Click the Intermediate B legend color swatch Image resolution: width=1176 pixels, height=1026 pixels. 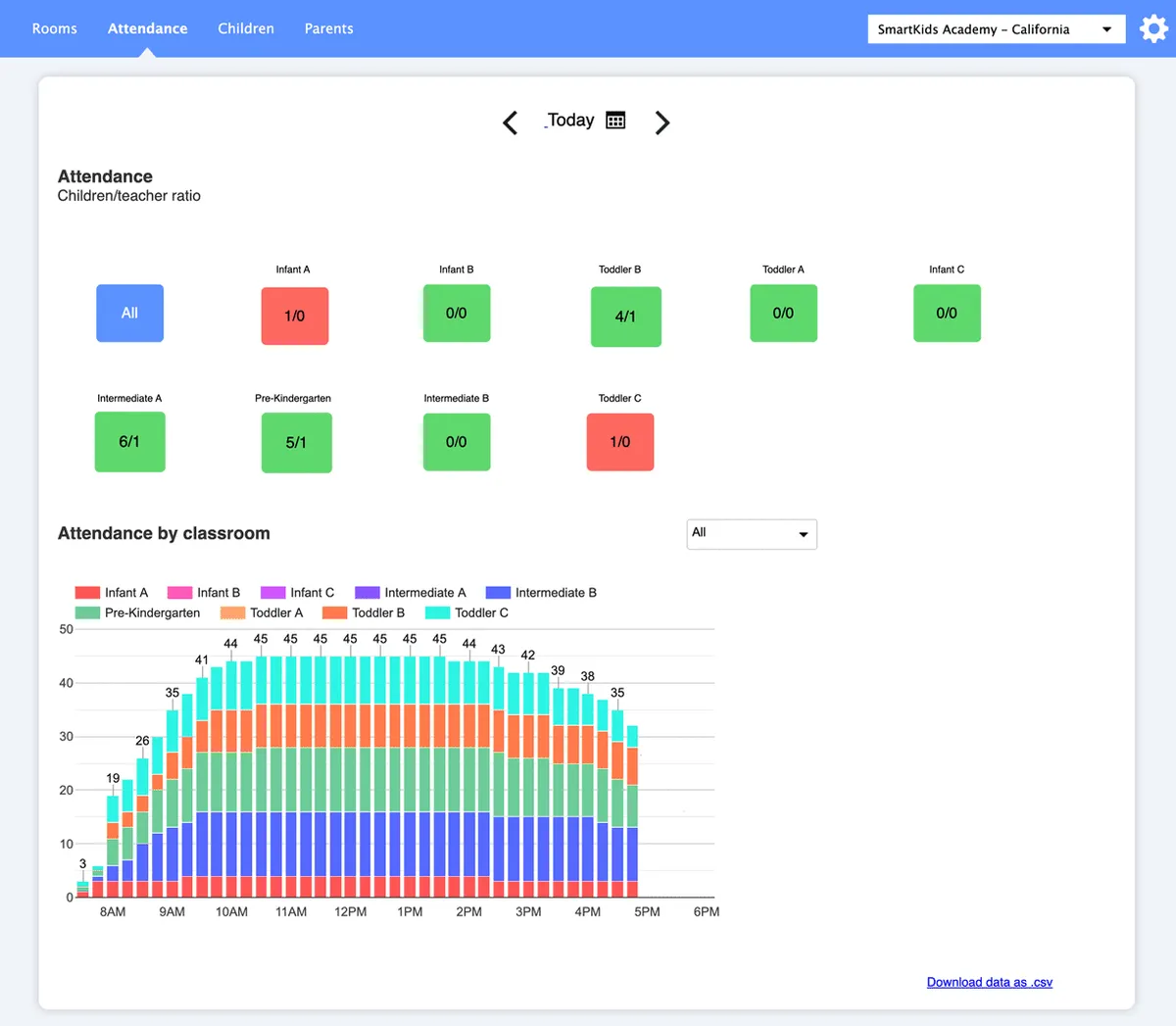click(498, 593)
